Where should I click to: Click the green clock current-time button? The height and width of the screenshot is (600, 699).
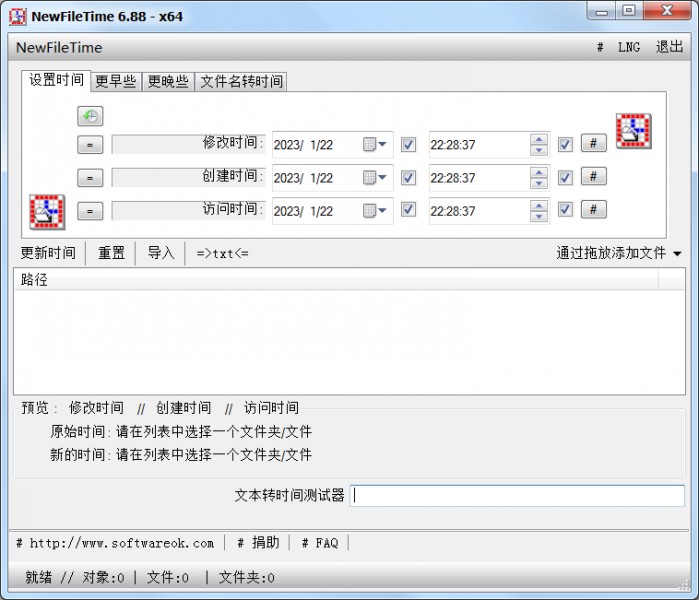click(x=90, y=116)
